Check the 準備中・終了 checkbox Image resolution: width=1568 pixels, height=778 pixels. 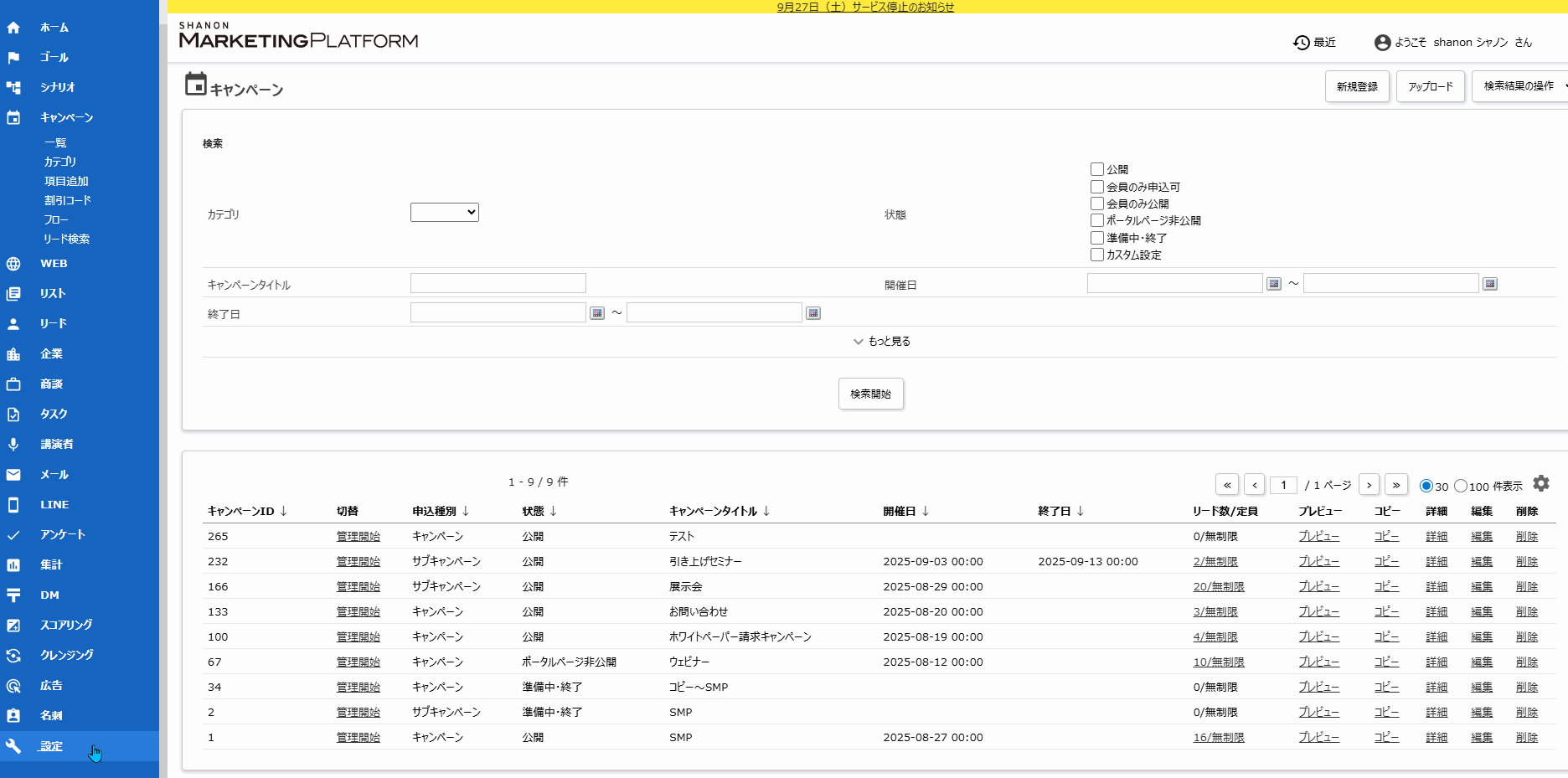(1097, 238)
